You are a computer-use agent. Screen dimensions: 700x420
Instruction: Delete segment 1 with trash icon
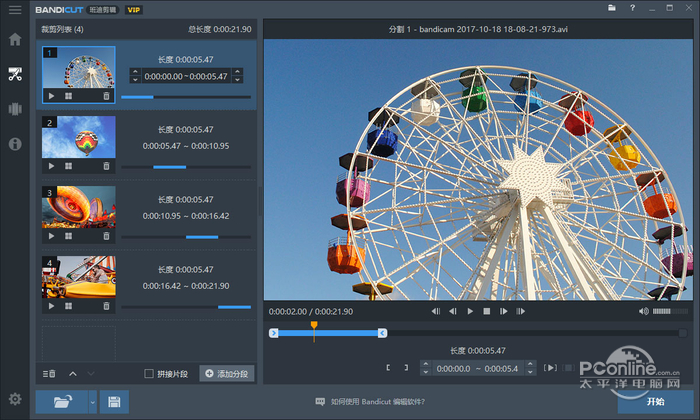click(x=106, y=96)
